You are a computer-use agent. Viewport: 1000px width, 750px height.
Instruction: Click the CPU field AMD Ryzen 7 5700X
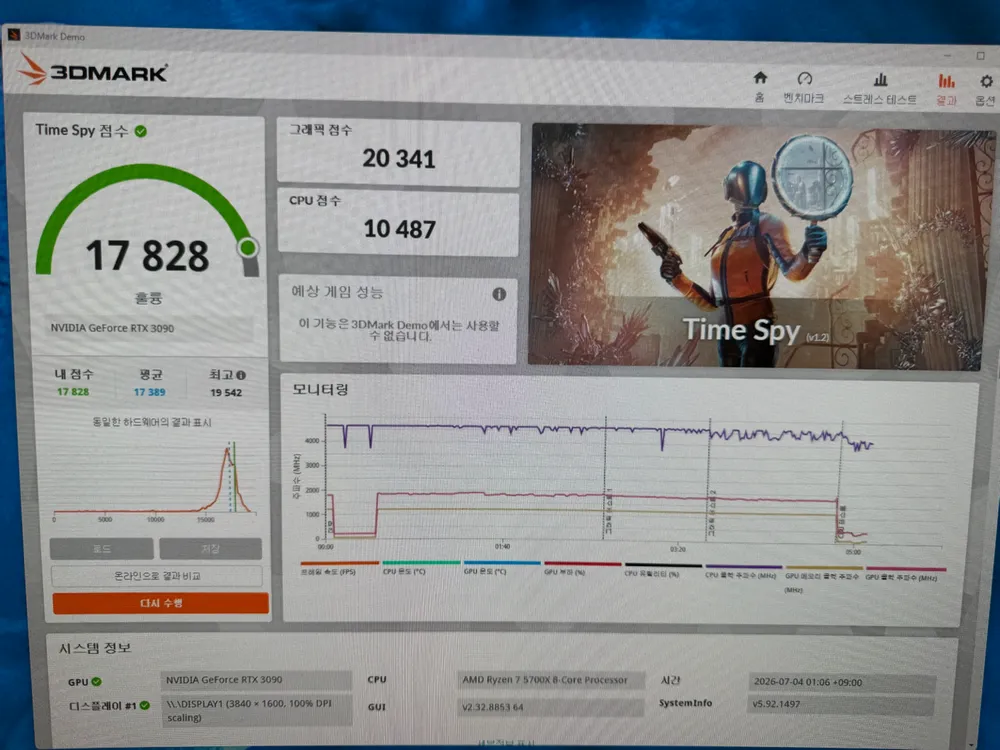click(x=551, y=680)
